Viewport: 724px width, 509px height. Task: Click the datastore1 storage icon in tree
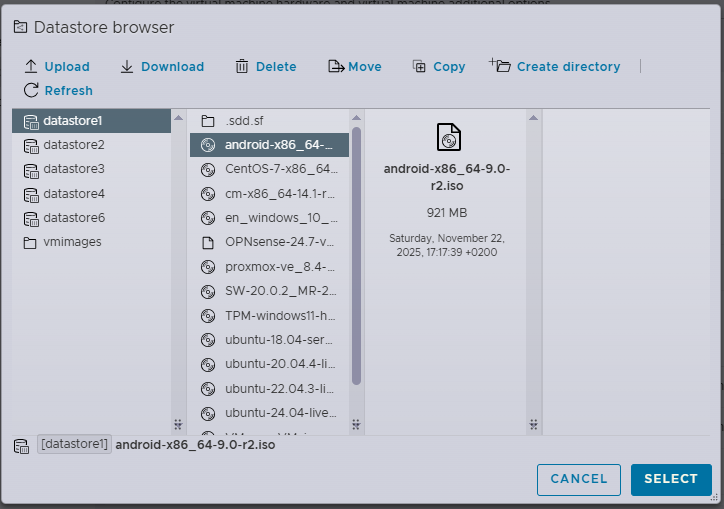(31, 122)
